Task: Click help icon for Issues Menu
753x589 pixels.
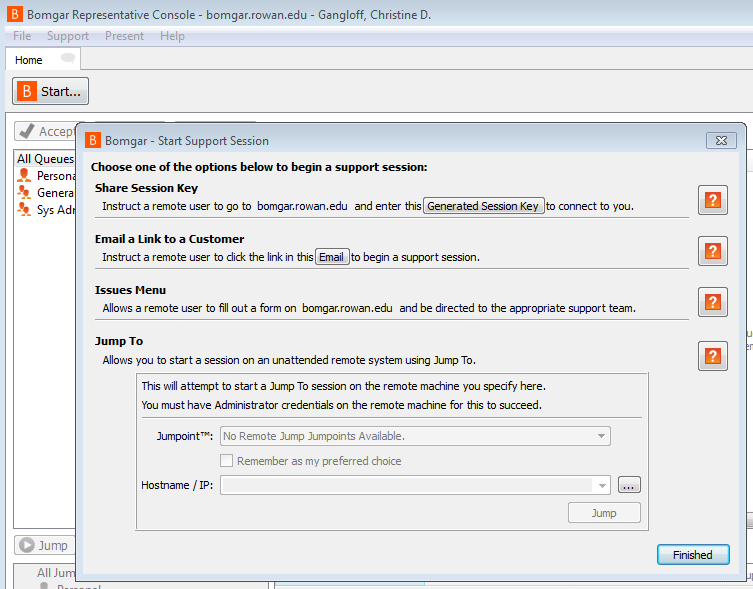Action: (x=712, y=302)
